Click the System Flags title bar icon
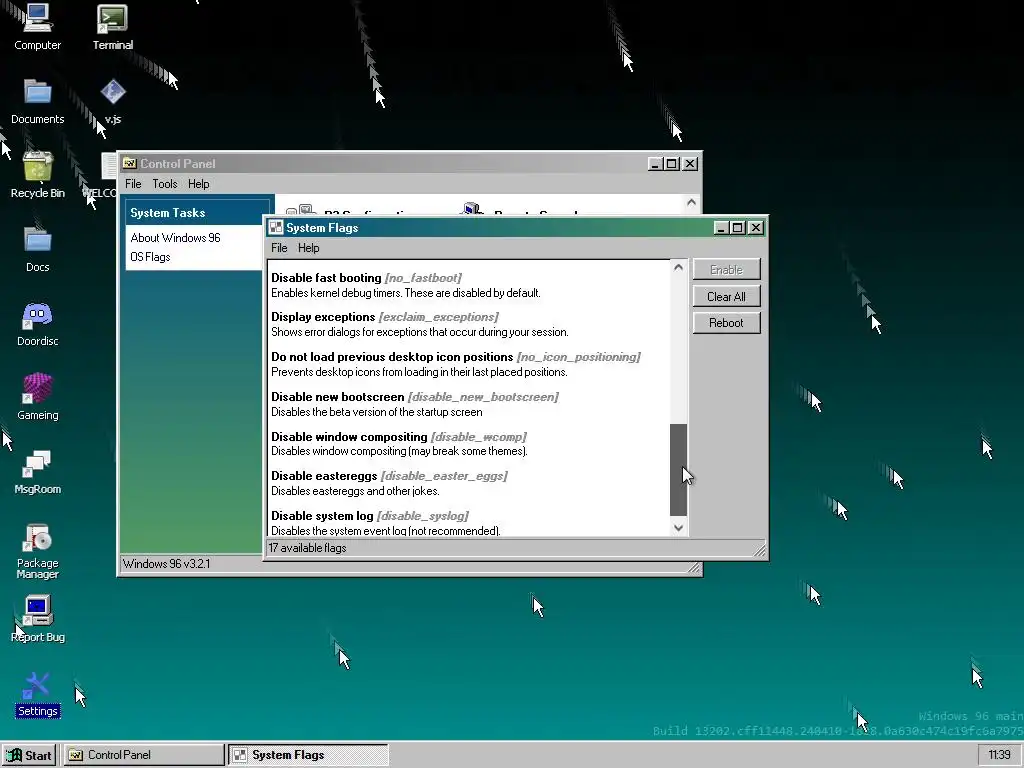 276,227
